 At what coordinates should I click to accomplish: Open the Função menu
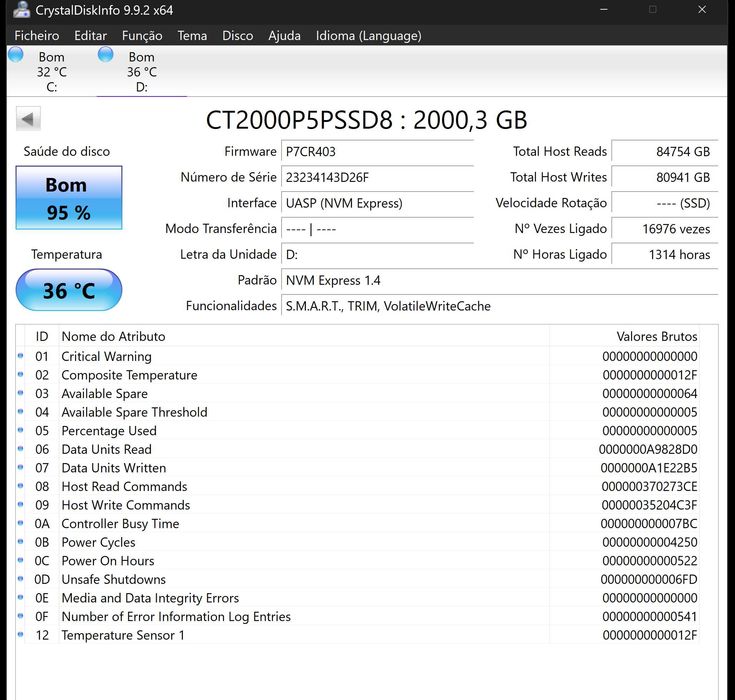pyautogui.click(x=142, y=36)
